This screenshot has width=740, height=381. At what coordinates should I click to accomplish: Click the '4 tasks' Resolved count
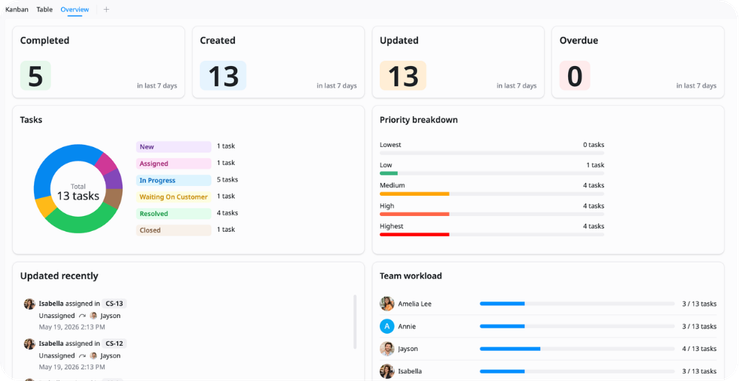(x=227, y=213)
